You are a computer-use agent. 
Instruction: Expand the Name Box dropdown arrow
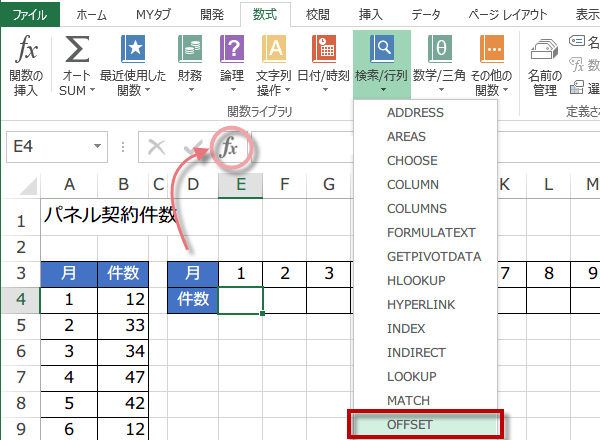click(x=98, y=146)
